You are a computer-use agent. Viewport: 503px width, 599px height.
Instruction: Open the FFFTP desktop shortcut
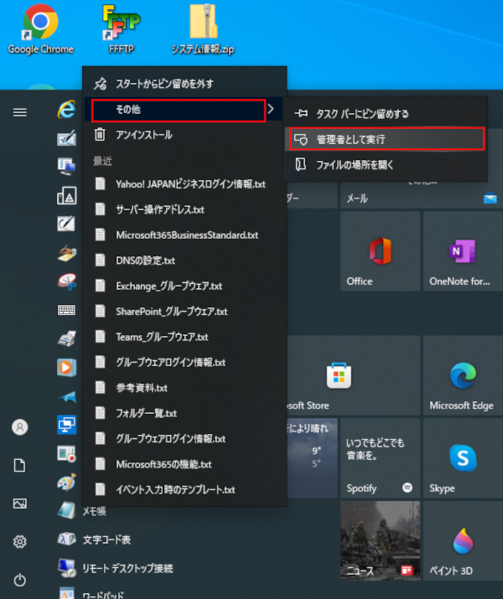(x=121, y=29)
